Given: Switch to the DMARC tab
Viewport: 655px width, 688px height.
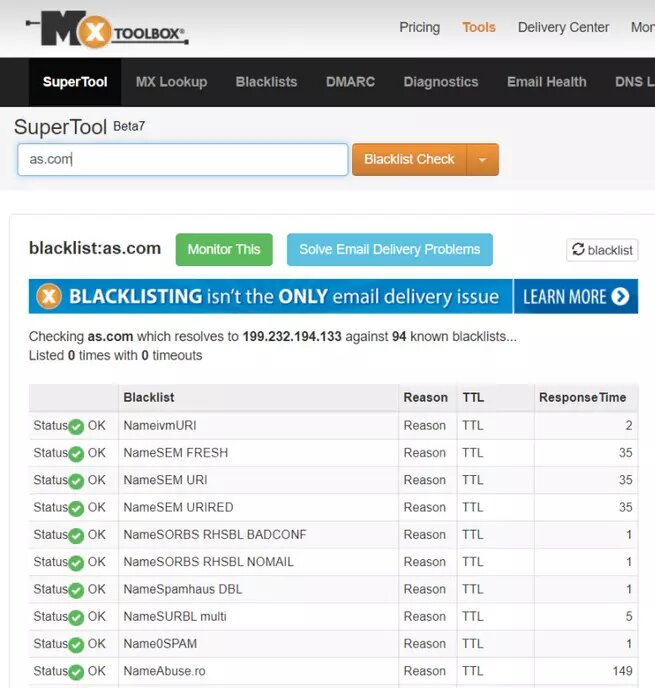Looking at the screenshot, I should click(x=350, y=82).
